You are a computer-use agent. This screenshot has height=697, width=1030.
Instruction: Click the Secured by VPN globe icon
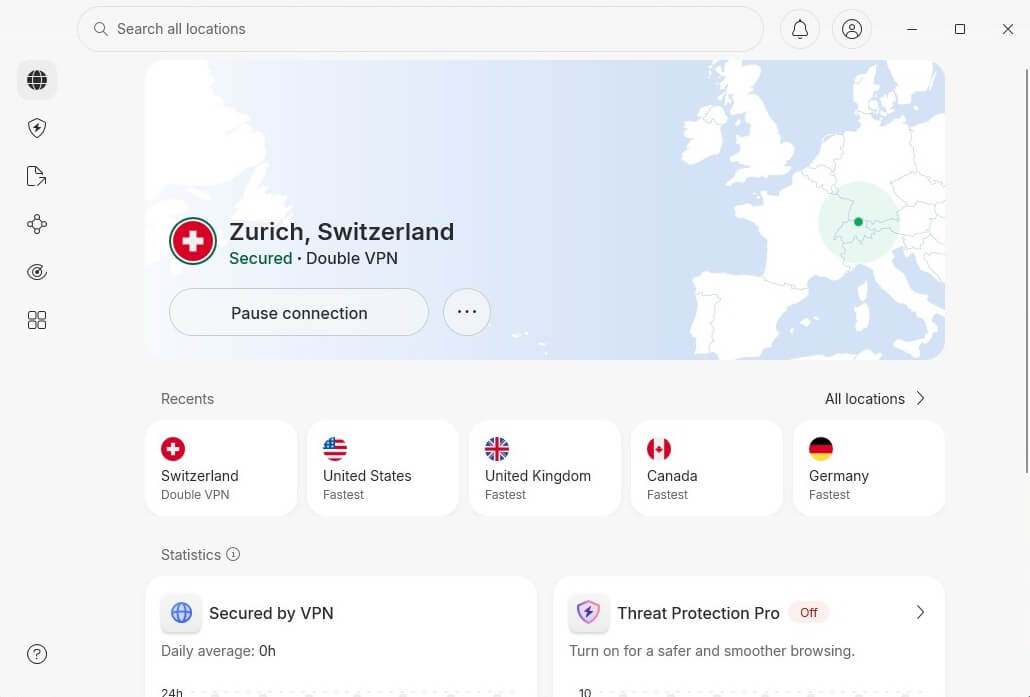click(181, 613)
